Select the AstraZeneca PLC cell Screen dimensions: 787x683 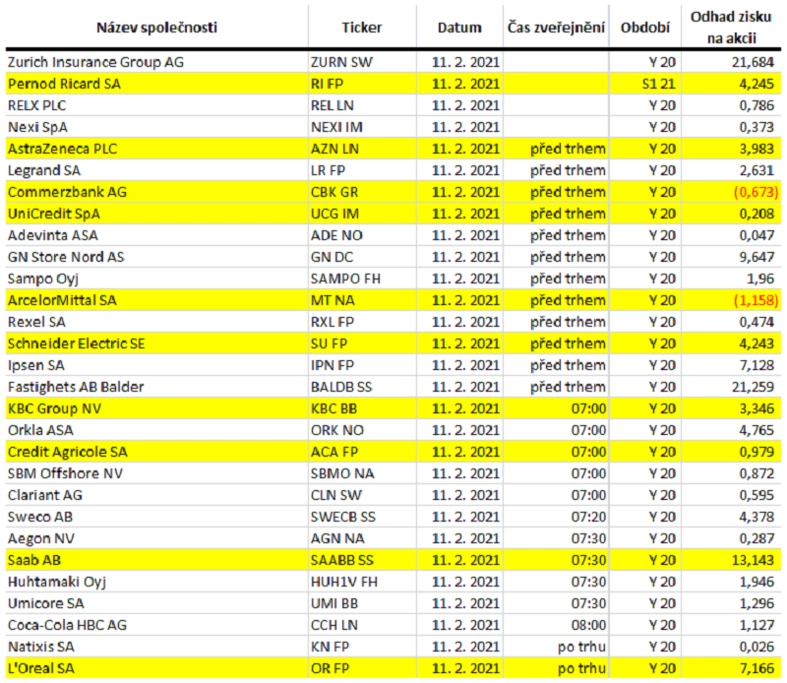pyautogui.click(x=157, y=149)
